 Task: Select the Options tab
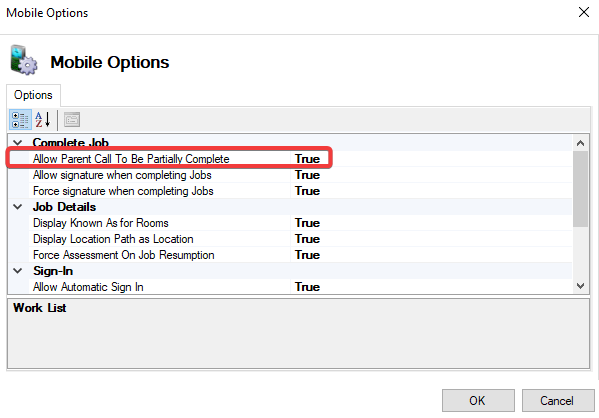pos(33,95)
